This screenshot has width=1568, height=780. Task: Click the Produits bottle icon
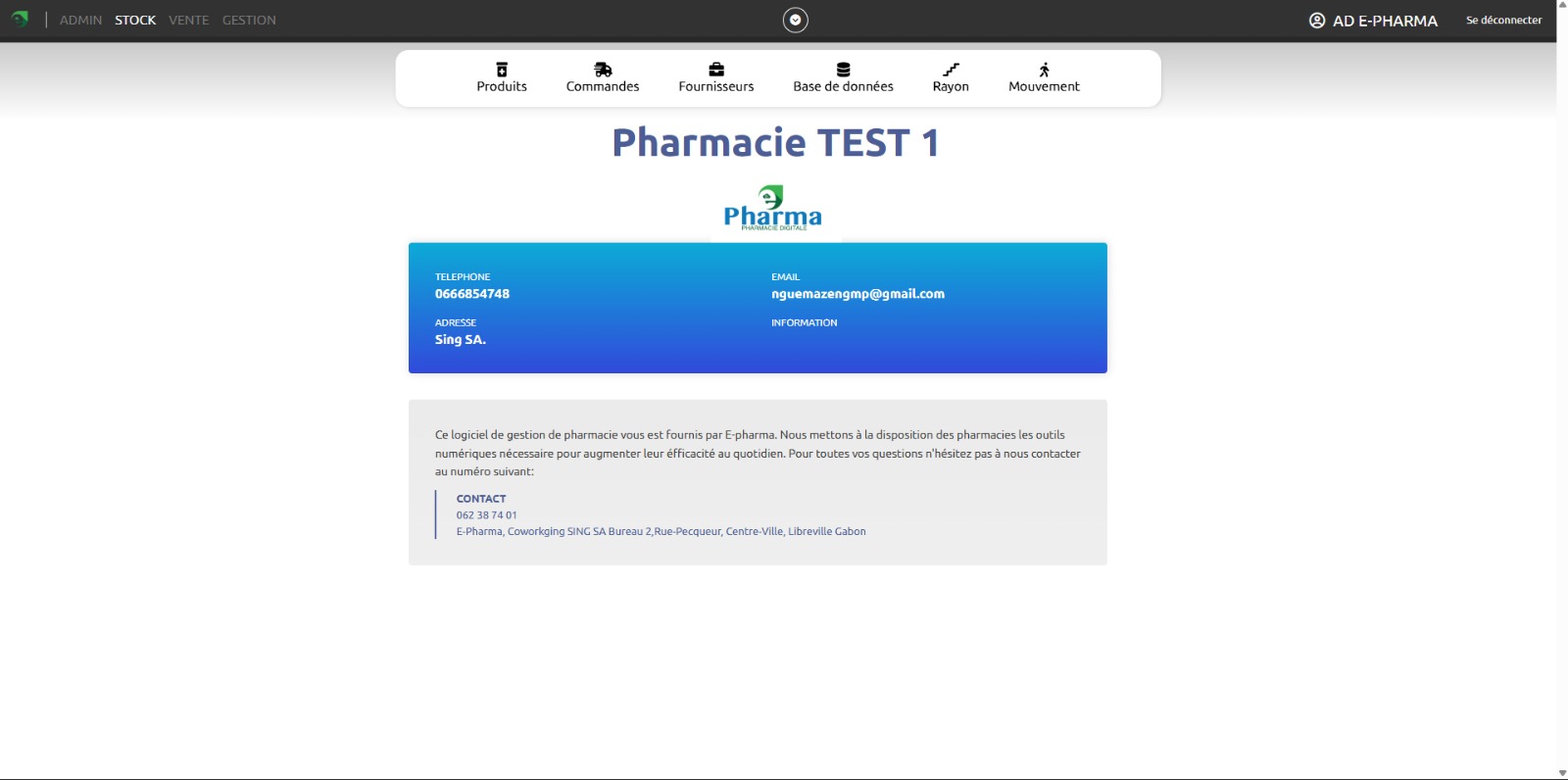point(502,70)
